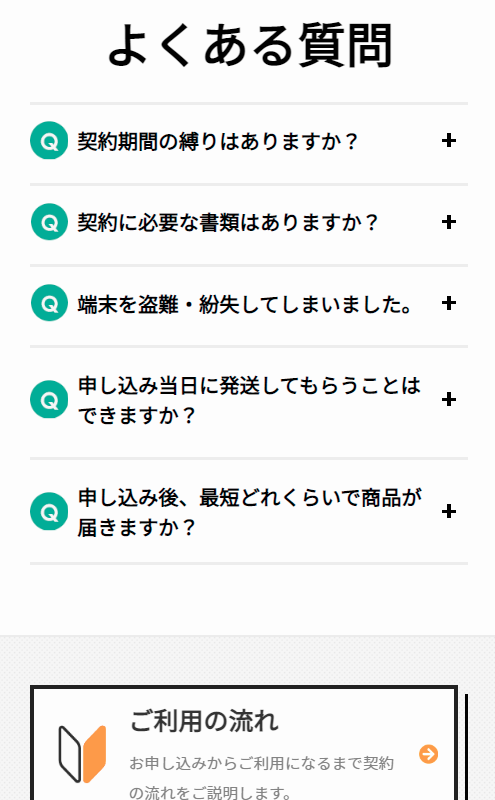Select question text 端末を盗難・紛失してしまいました。
Screen dimensions: 495x800
tap(244, 304)
